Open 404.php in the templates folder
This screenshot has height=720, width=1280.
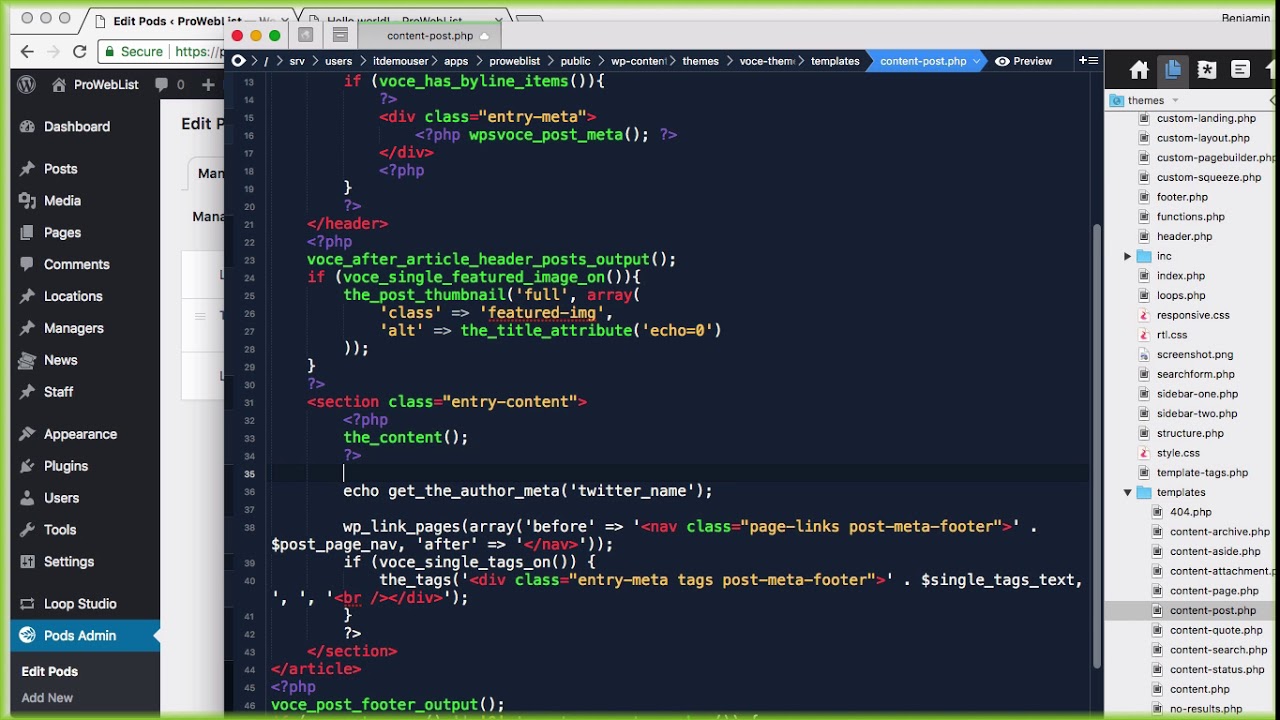click(x=1190, y=512)
